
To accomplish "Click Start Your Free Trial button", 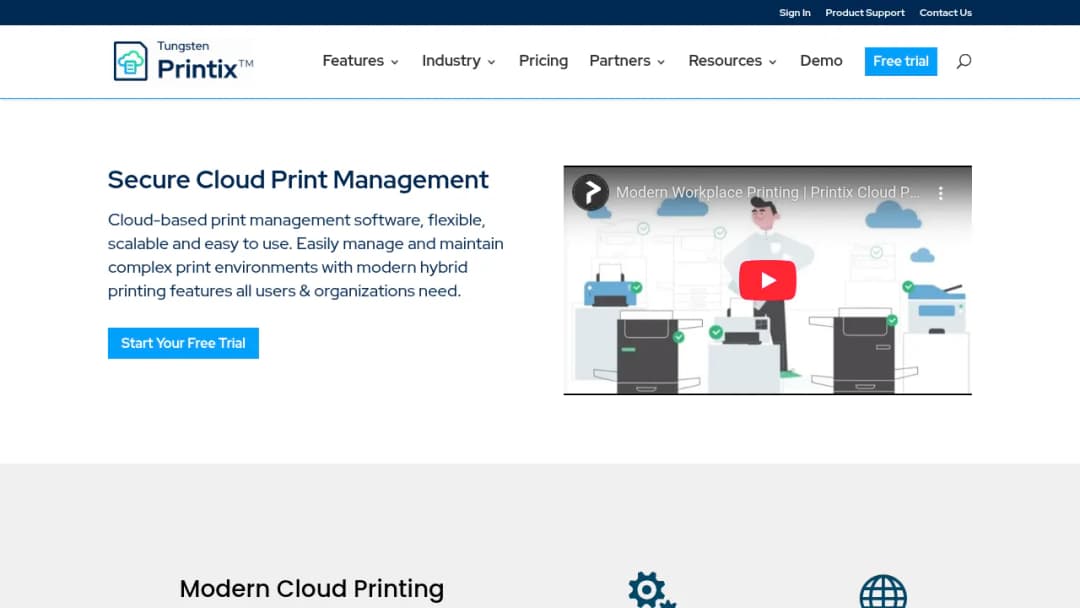I will pyautogui.click(x=183, y=343).
